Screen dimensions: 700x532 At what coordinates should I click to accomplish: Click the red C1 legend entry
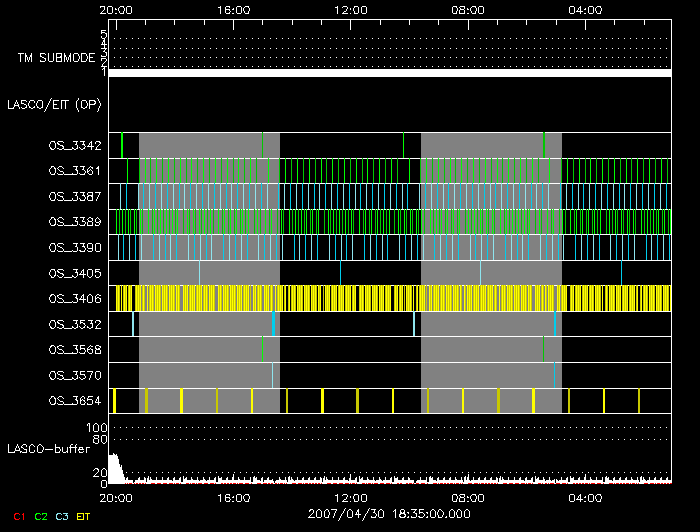tap(18, 515)
